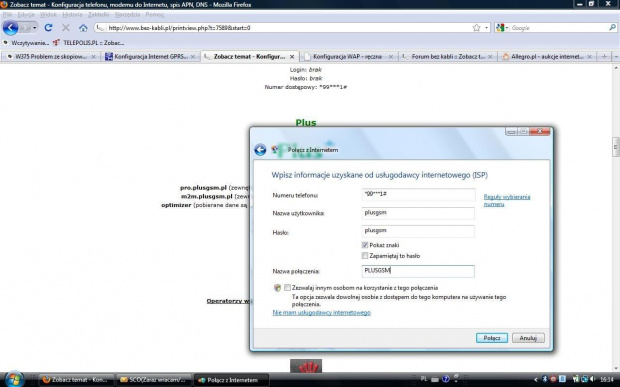This screenshot has height=387, width=620.
Task: Open the Zakładki menu
Action: pos(98,15)
